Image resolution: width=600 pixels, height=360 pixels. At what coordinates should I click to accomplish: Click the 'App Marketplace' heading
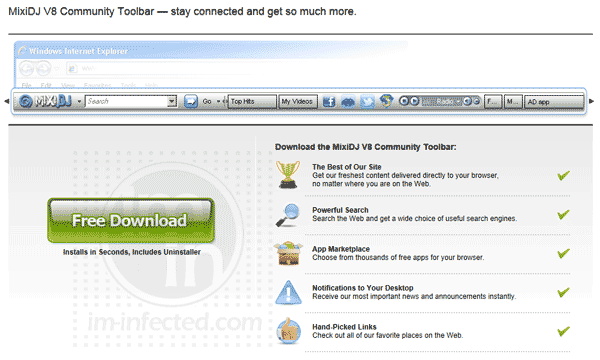click(x=341, y=249)
